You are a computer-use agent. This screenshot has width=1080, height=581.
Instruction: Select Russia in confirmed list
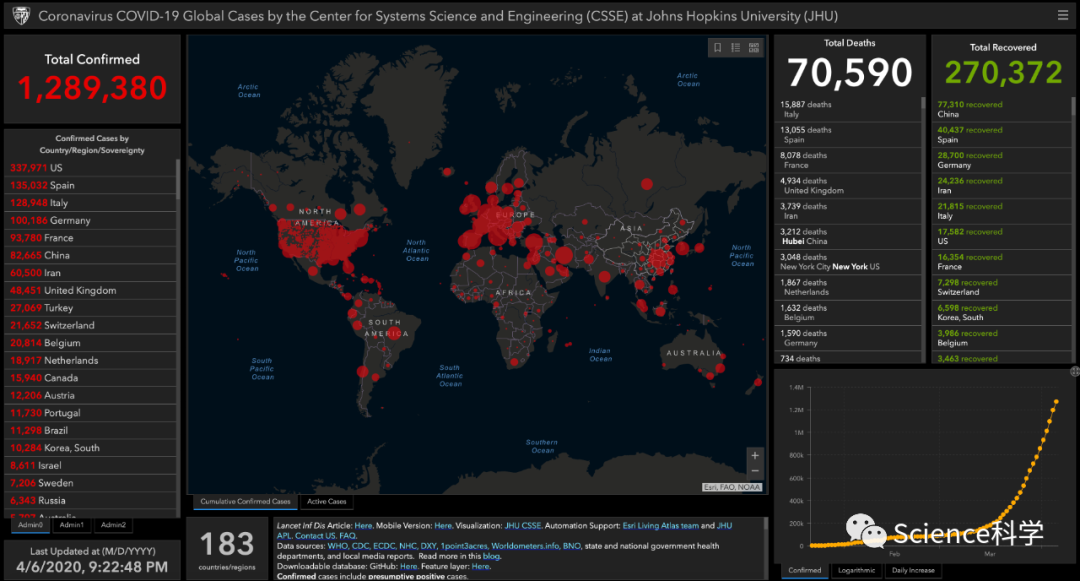point(91,500)
